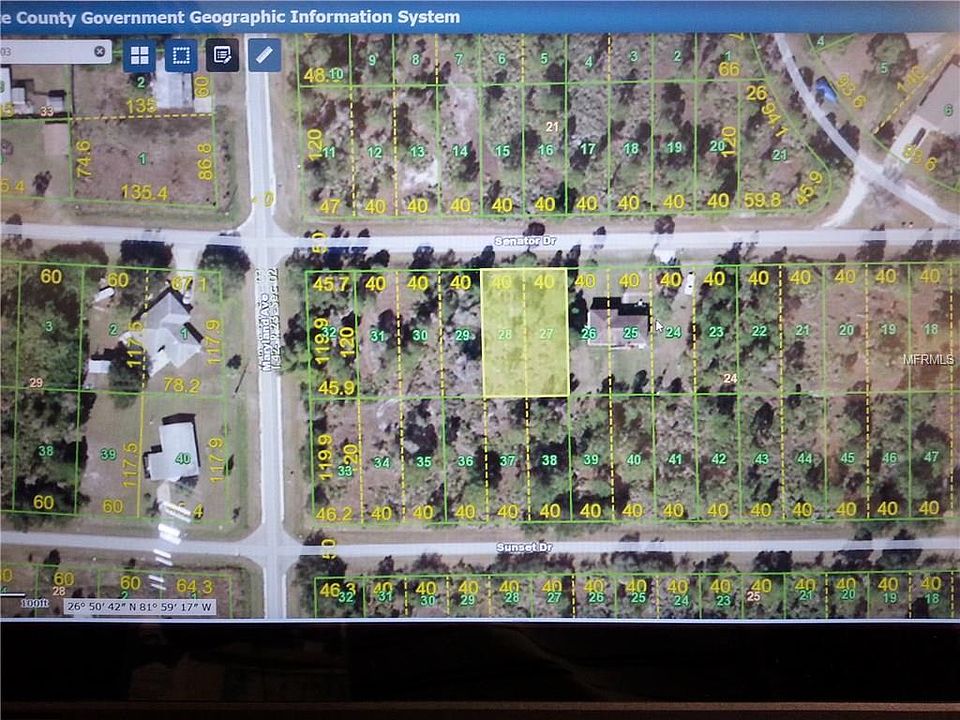Select the dimension label 78.2
Image resolution: width=960 pixels, height=720 pixels.
[181, 385]
